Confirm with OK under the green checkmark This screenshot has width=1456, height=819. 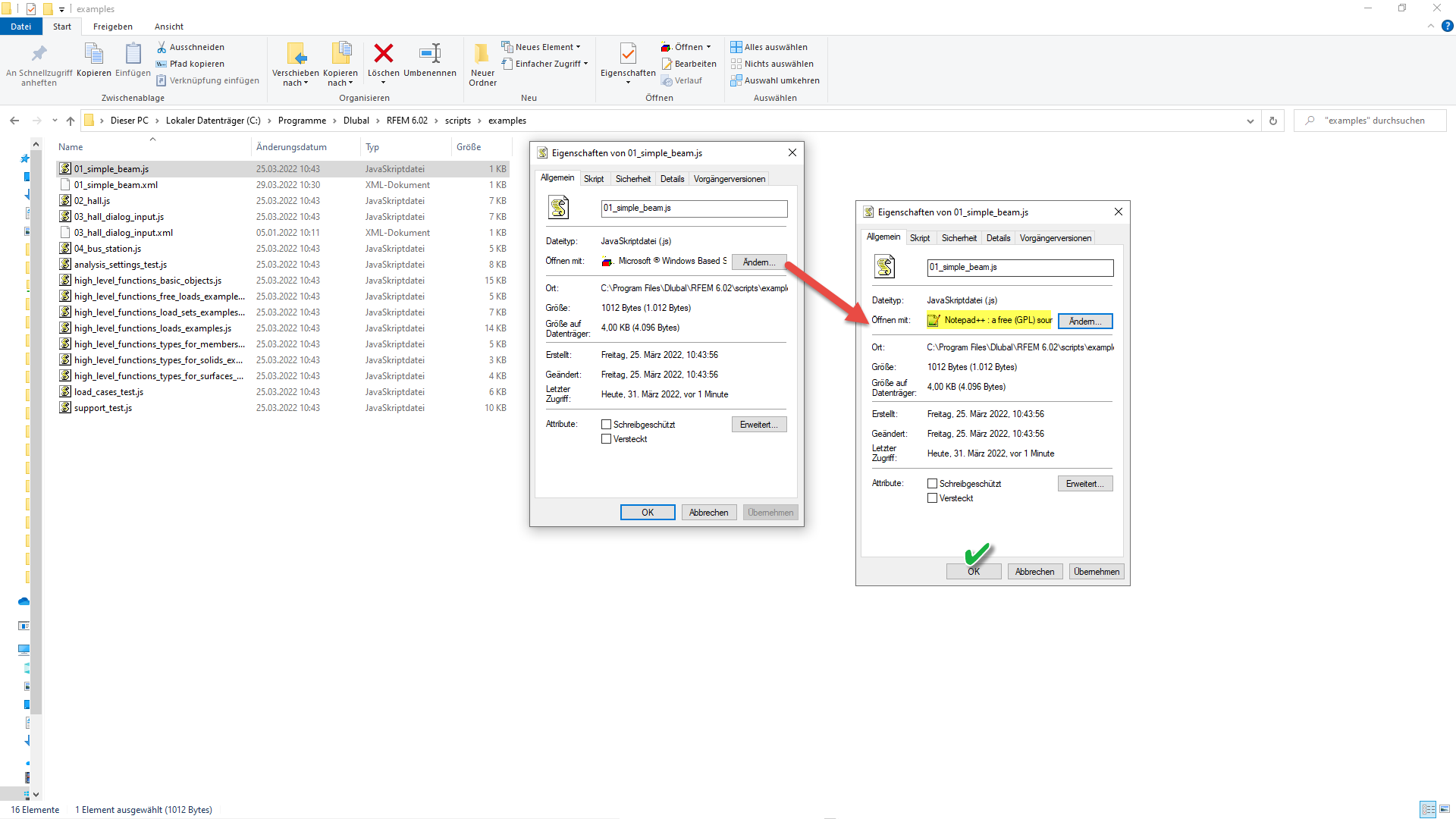(974, 571)
